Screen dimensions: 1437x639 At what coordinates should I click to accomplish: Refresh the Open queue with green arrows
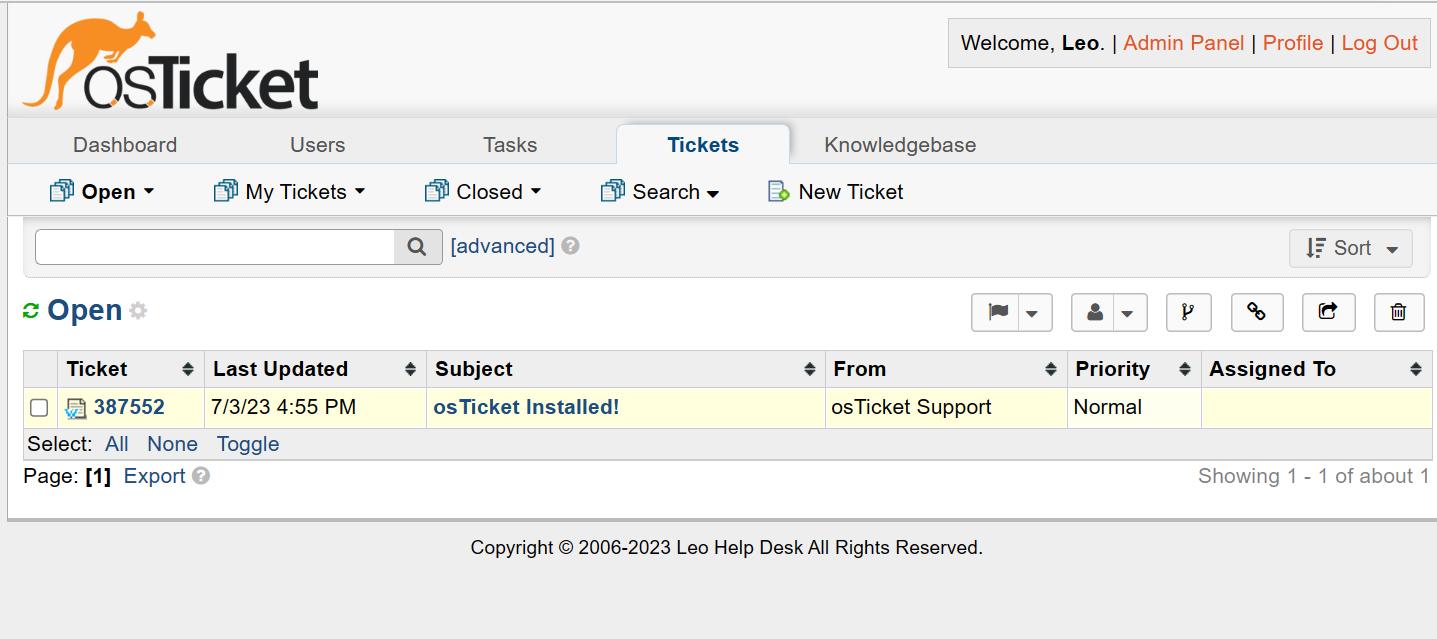[x=31, y=311]
